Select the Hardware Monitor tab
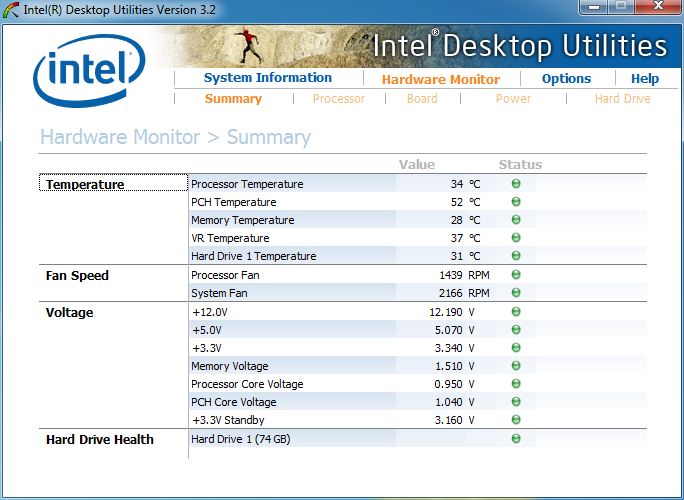This screenshot has height=500, width=684. click(x=441, y=79)
